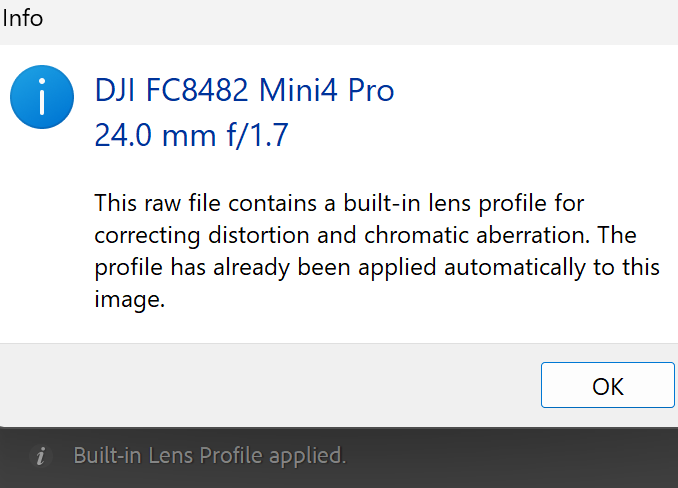The height and width of the screenshot is (488, 678).
Task: Click the small info icon in the status bar
Action: click(x=41, y=457)
